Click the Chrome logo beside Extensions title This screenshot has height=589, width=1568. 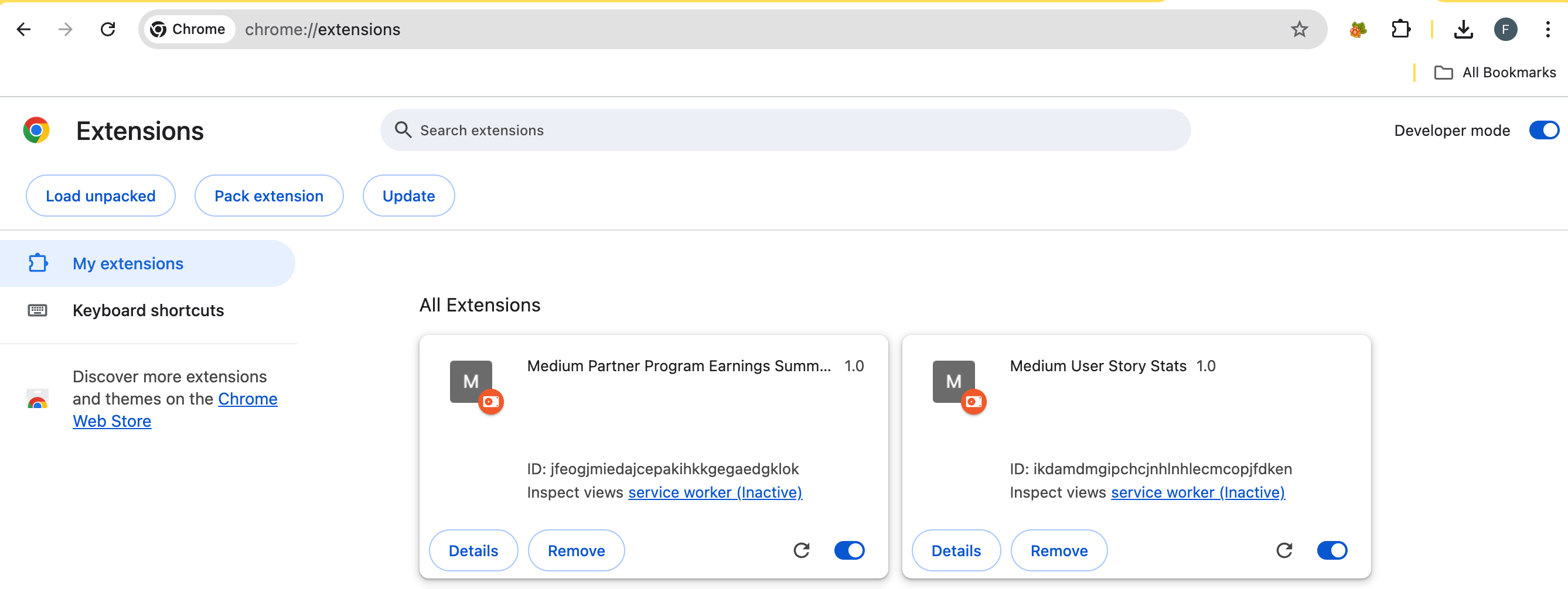click(x=36, y=130)
